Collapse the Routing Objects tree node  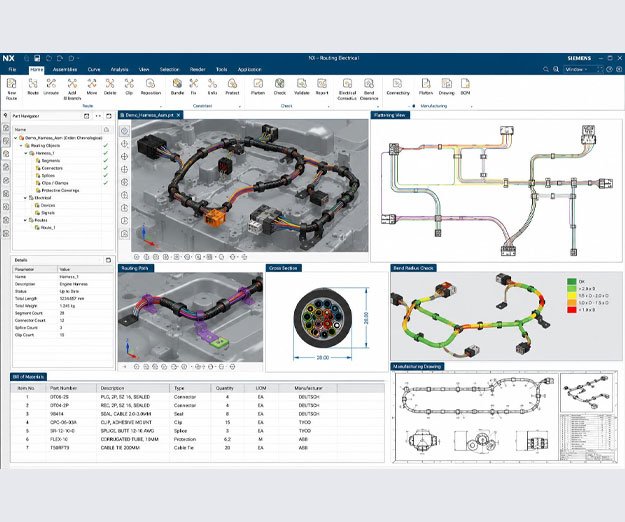coord(22,145)
